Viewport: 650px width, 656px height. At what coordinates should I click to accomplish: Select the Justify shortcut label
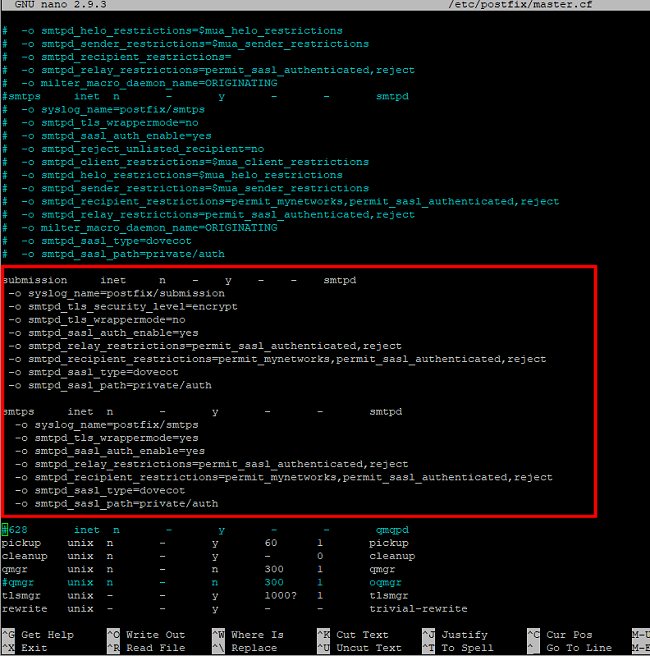pos(464,635)
